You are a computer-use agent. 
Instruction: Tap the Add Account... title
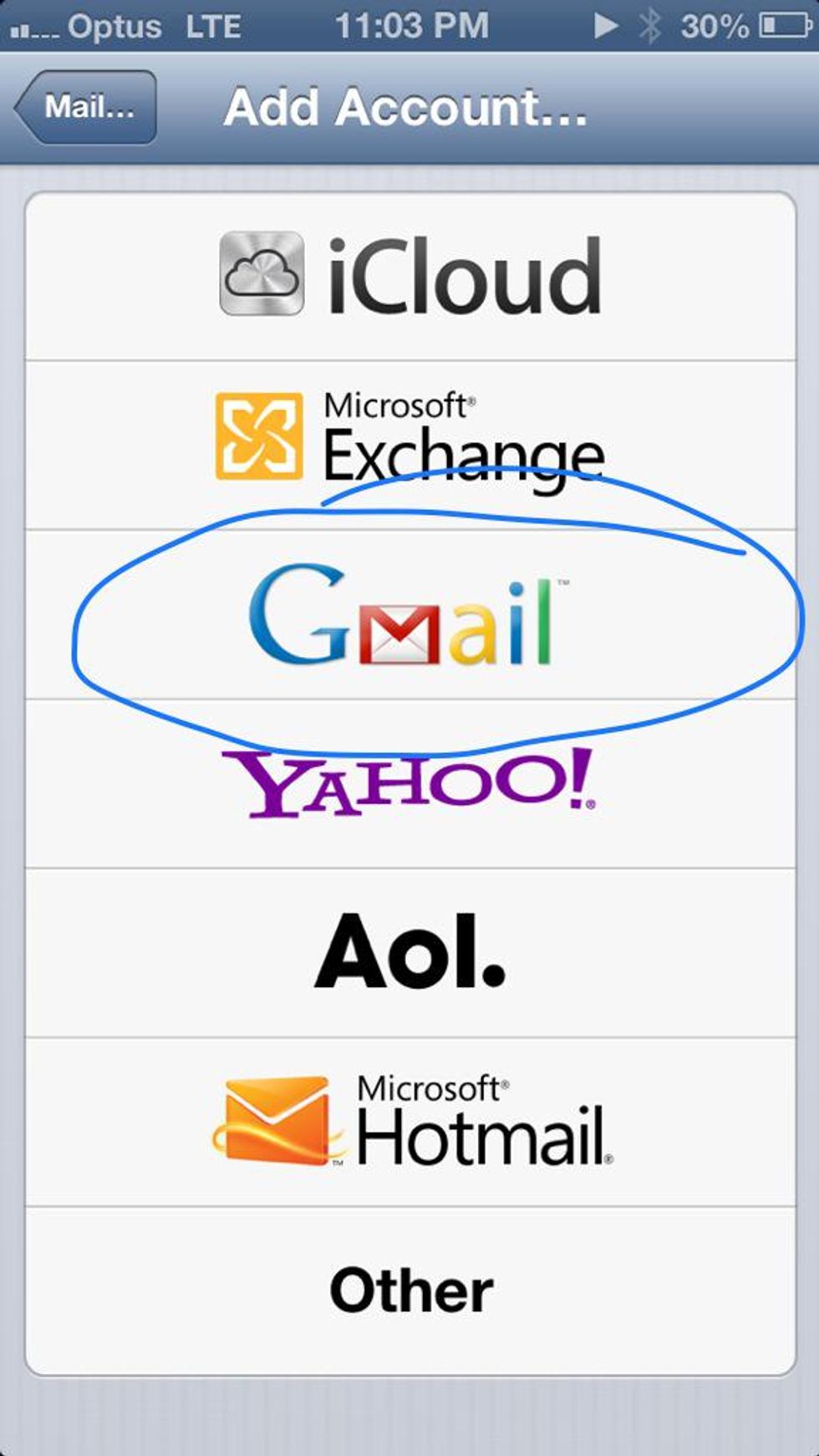(406, 107)
